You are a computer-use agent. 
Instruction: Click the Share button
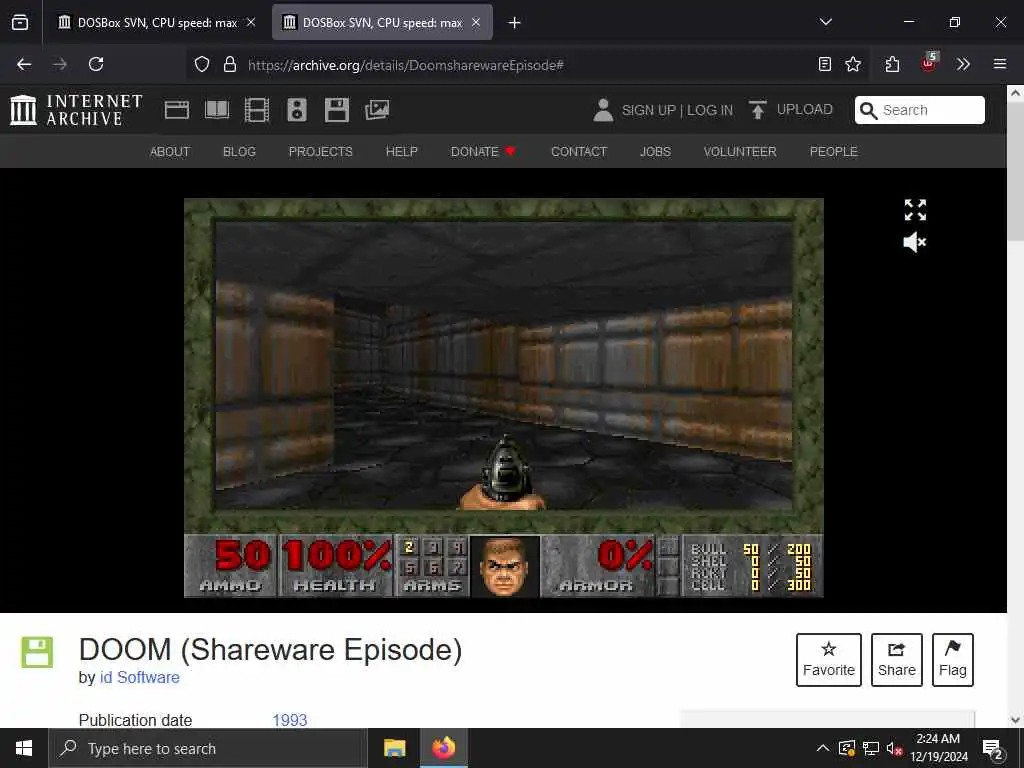tap(897, 660)
